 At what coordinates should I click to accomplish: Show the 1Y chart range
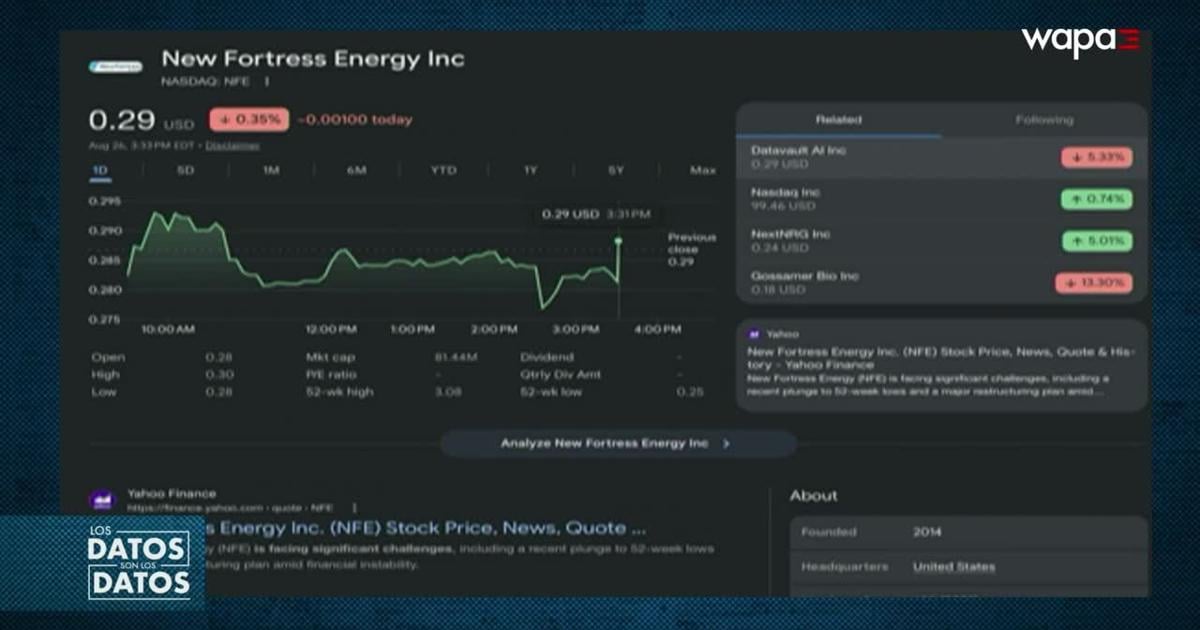(x=530, y=171)
